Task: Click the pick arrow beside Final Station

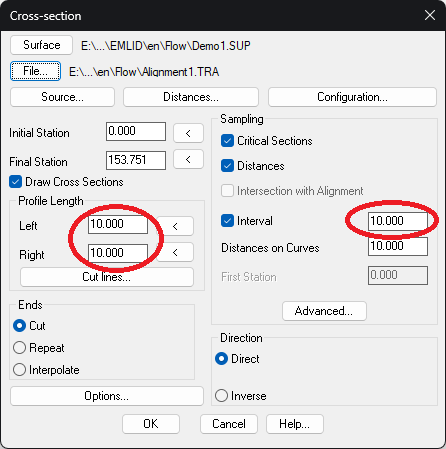Action: point(188,159)
